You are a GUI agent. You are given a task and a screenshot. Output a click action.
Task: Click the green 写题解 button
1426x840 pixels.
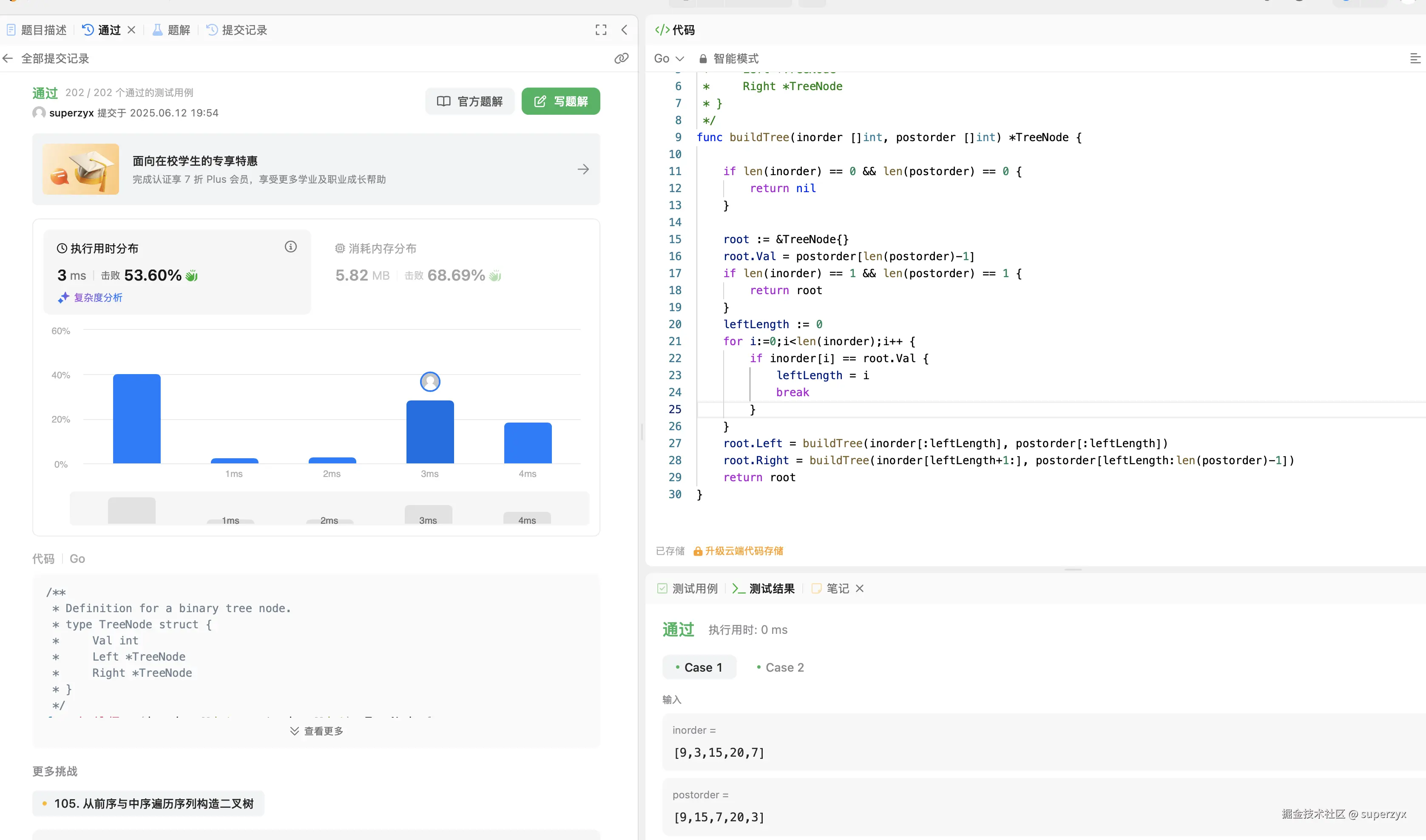(560, 101)
